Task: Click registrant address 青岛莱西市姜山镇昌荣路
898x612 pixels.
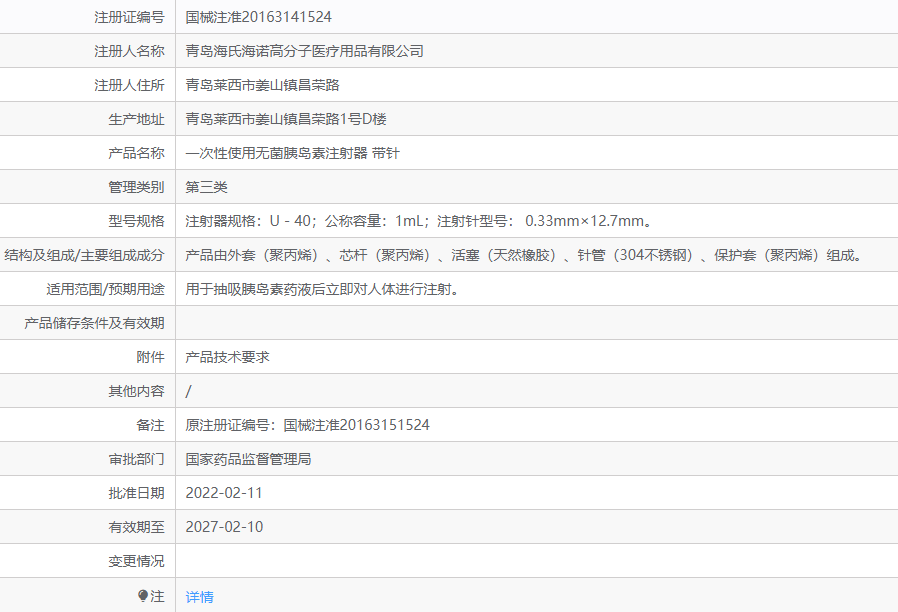Action: [x=262, y=85]
